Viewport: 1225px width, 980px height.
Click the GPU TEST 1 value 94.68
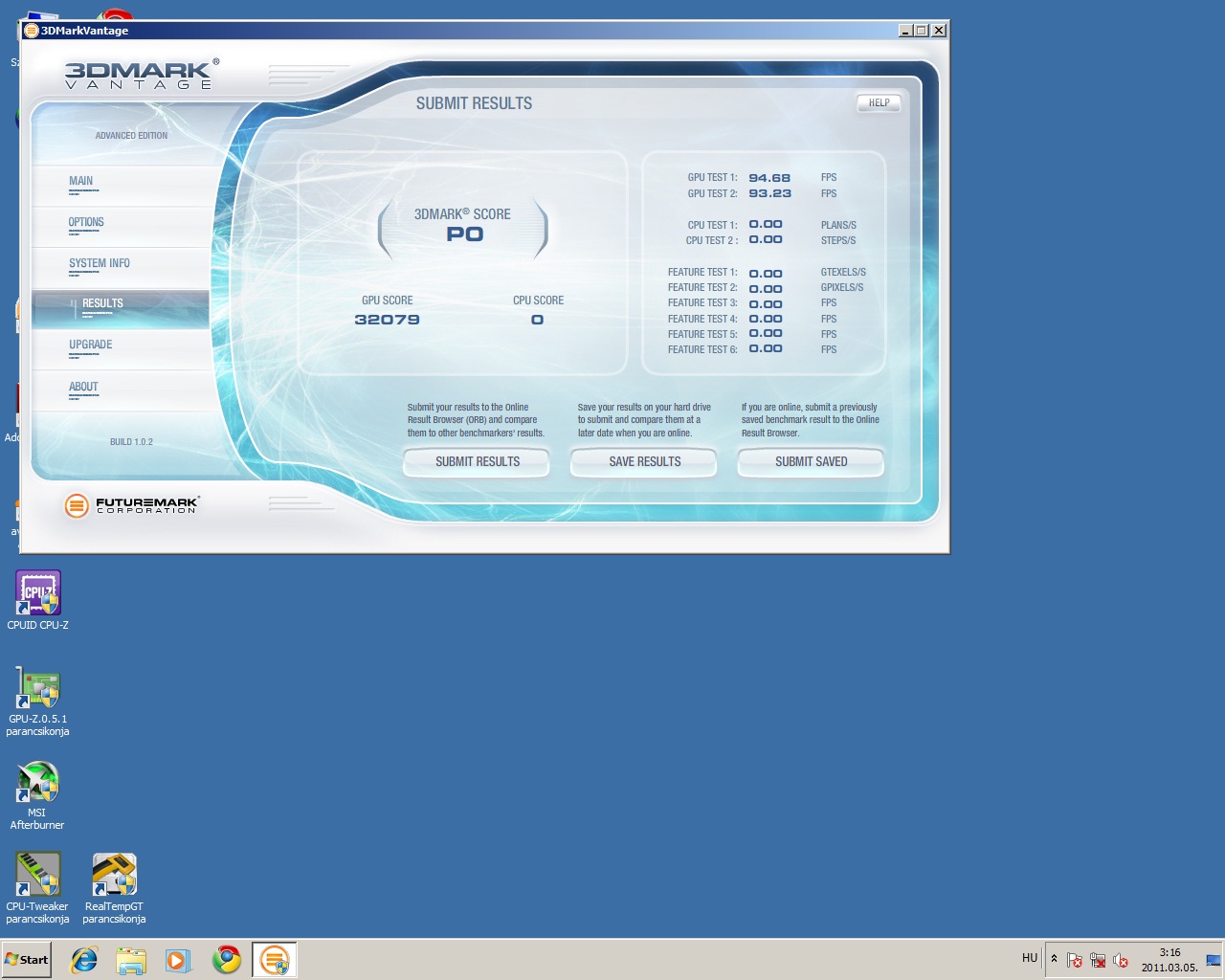tap(769, 178)
